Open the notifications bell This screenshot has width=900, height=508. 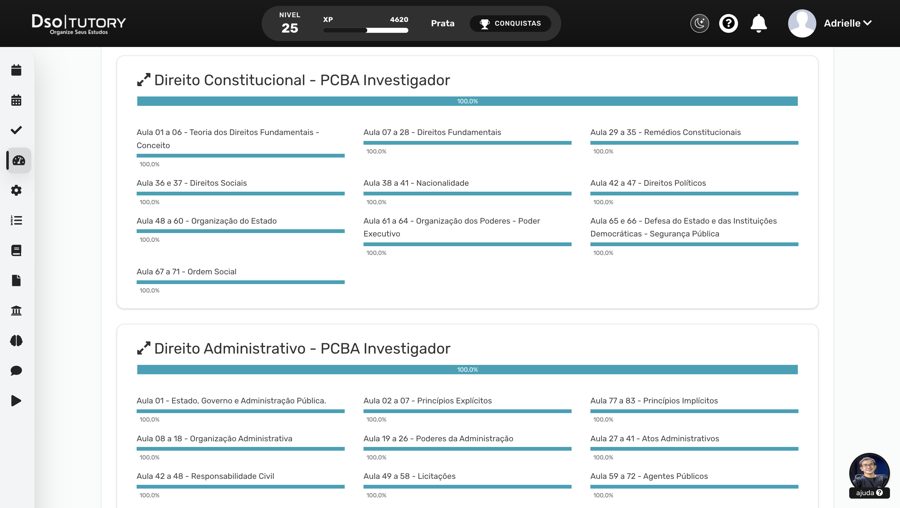click(x=759, y=23)
